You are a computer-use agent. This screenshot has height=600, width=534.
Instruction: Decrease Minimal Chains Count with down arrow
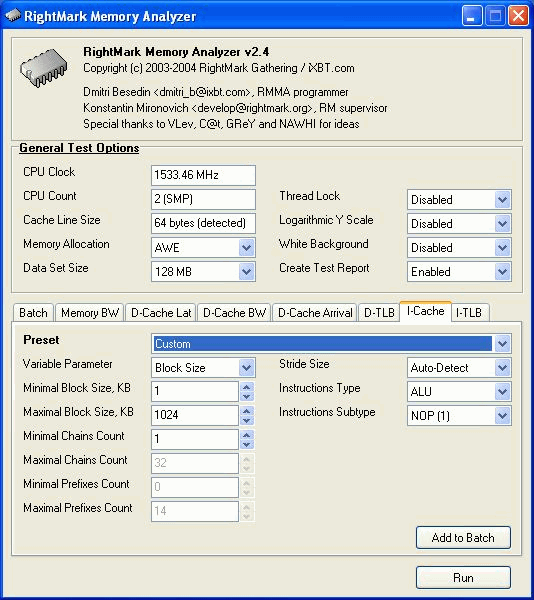247,445
